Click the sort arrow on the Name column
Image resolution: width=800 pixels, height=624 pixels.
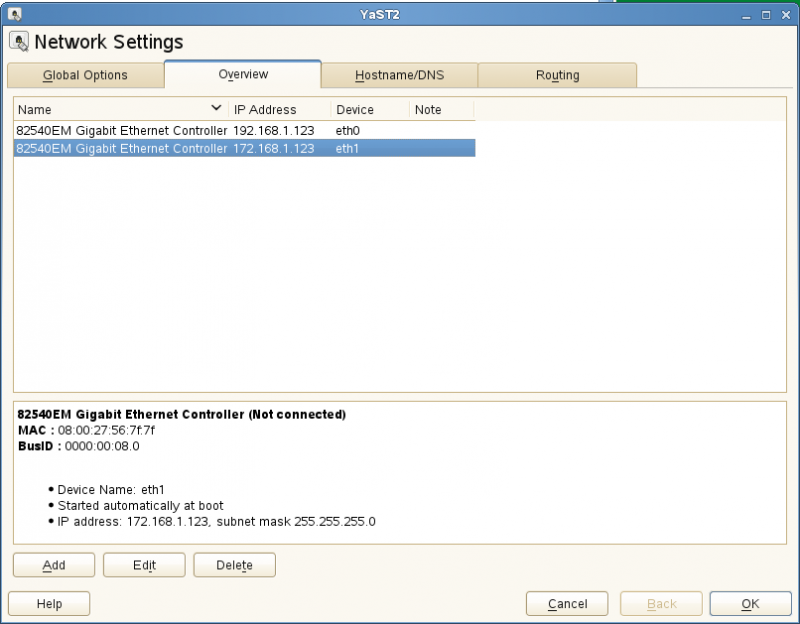pos(215,108)
